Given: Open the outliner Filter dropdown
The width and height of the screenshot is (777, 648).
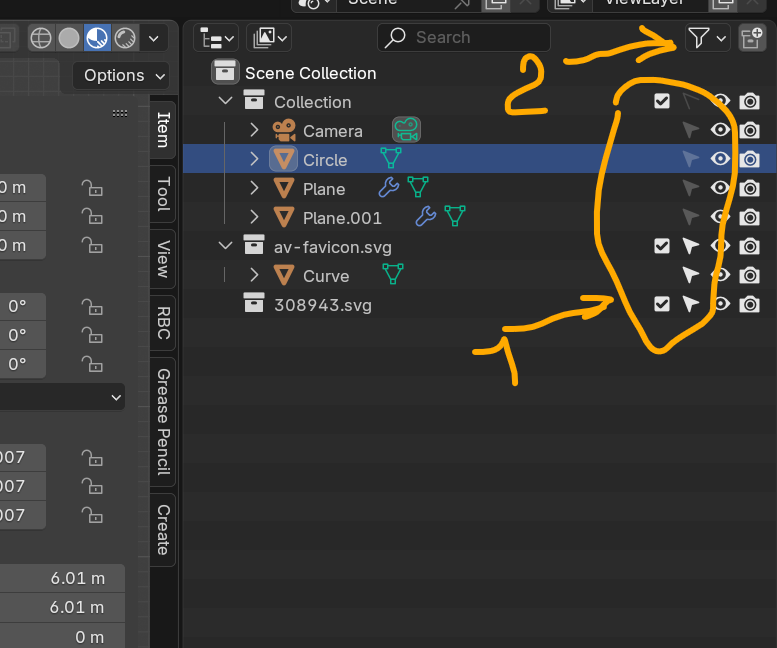Looking at the screenshot, I should click(707, 38).
